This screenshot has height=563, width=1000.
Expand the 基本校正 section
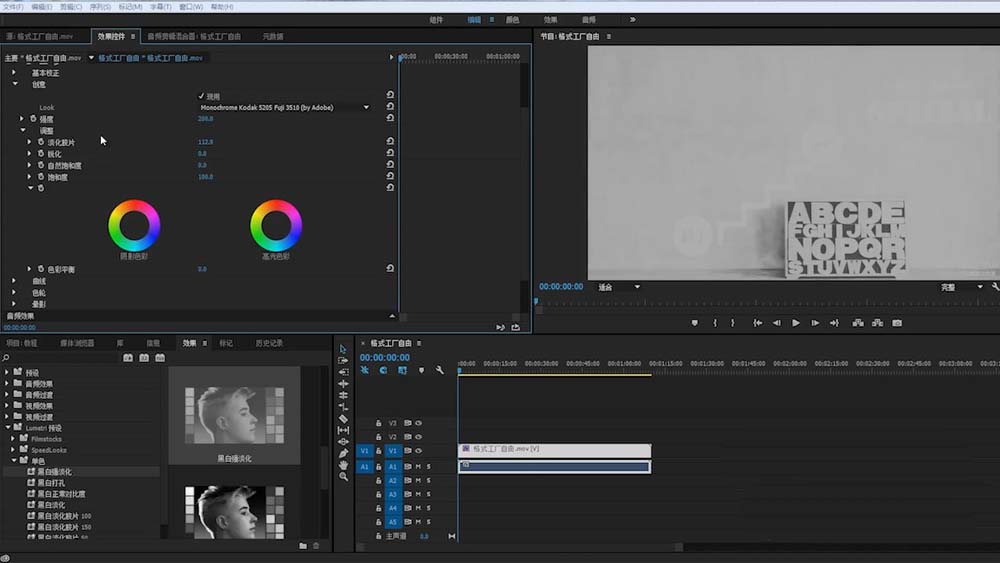[x=14, y=73]
